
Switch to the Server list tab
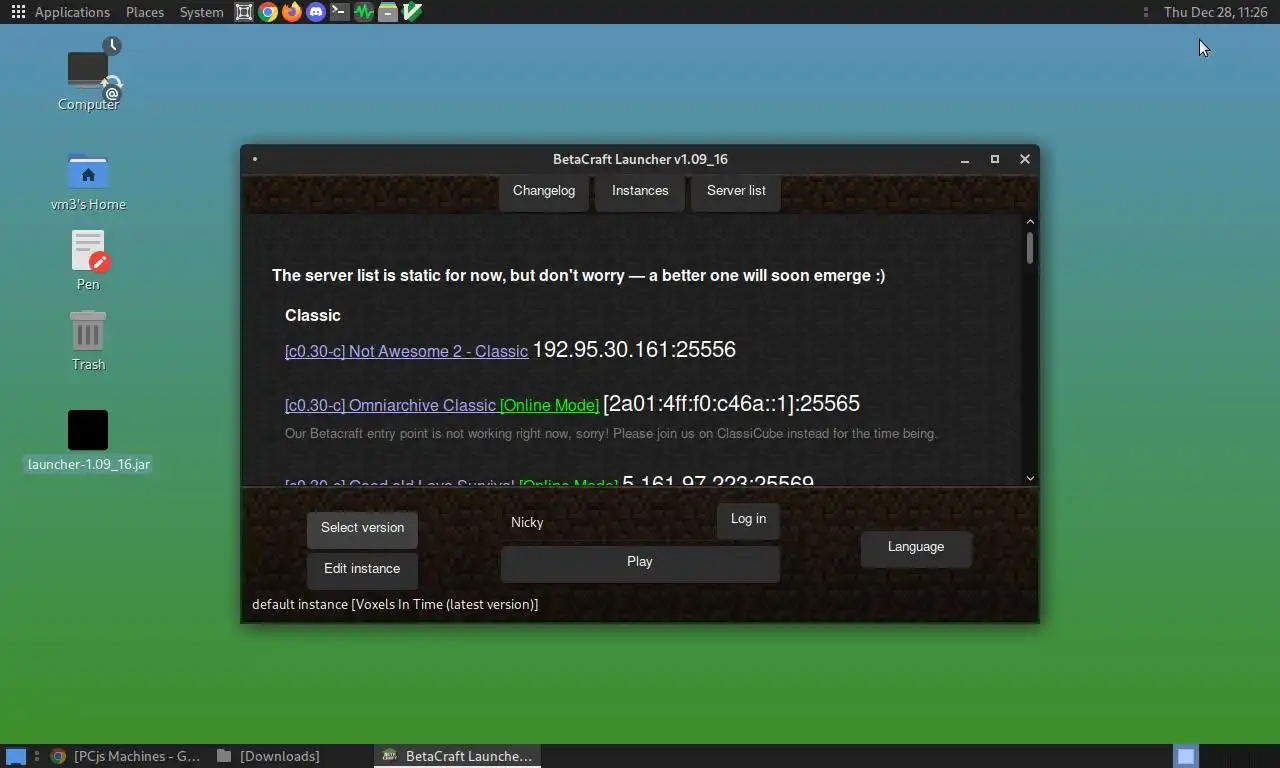(x=736, y=191)
